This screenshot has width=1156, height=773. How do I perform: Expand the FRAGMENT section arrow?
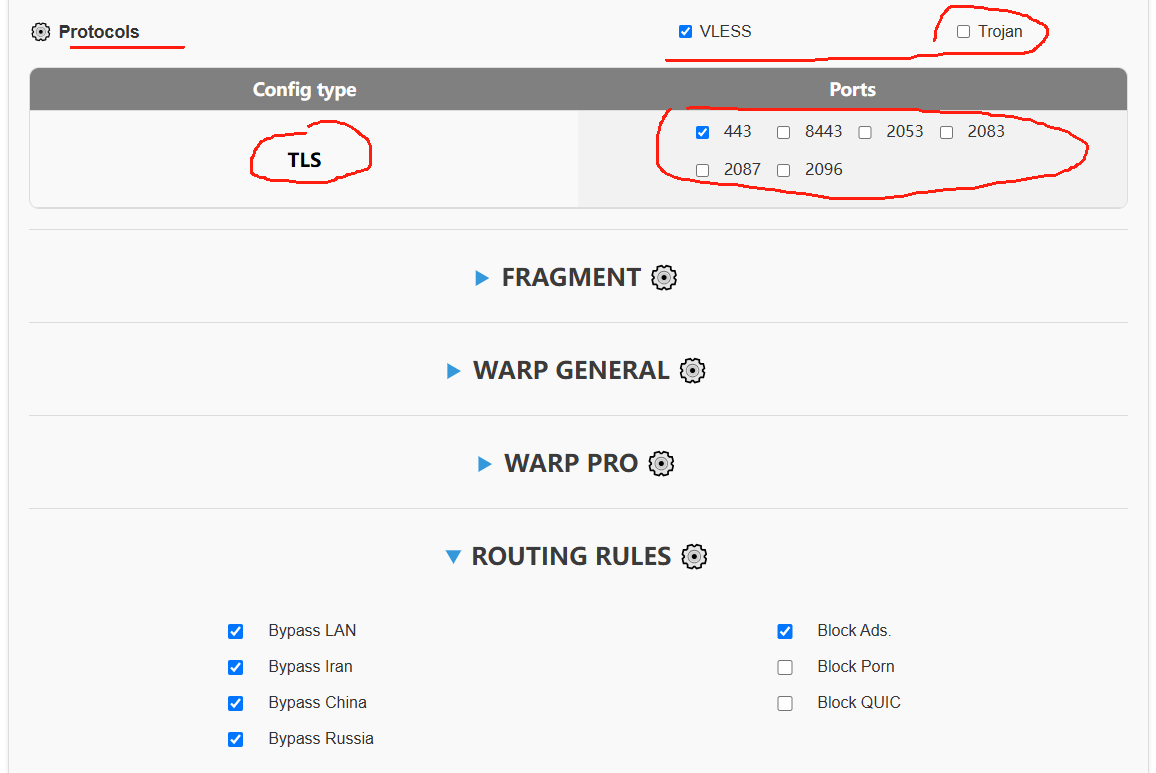click(x=483, y=278)
